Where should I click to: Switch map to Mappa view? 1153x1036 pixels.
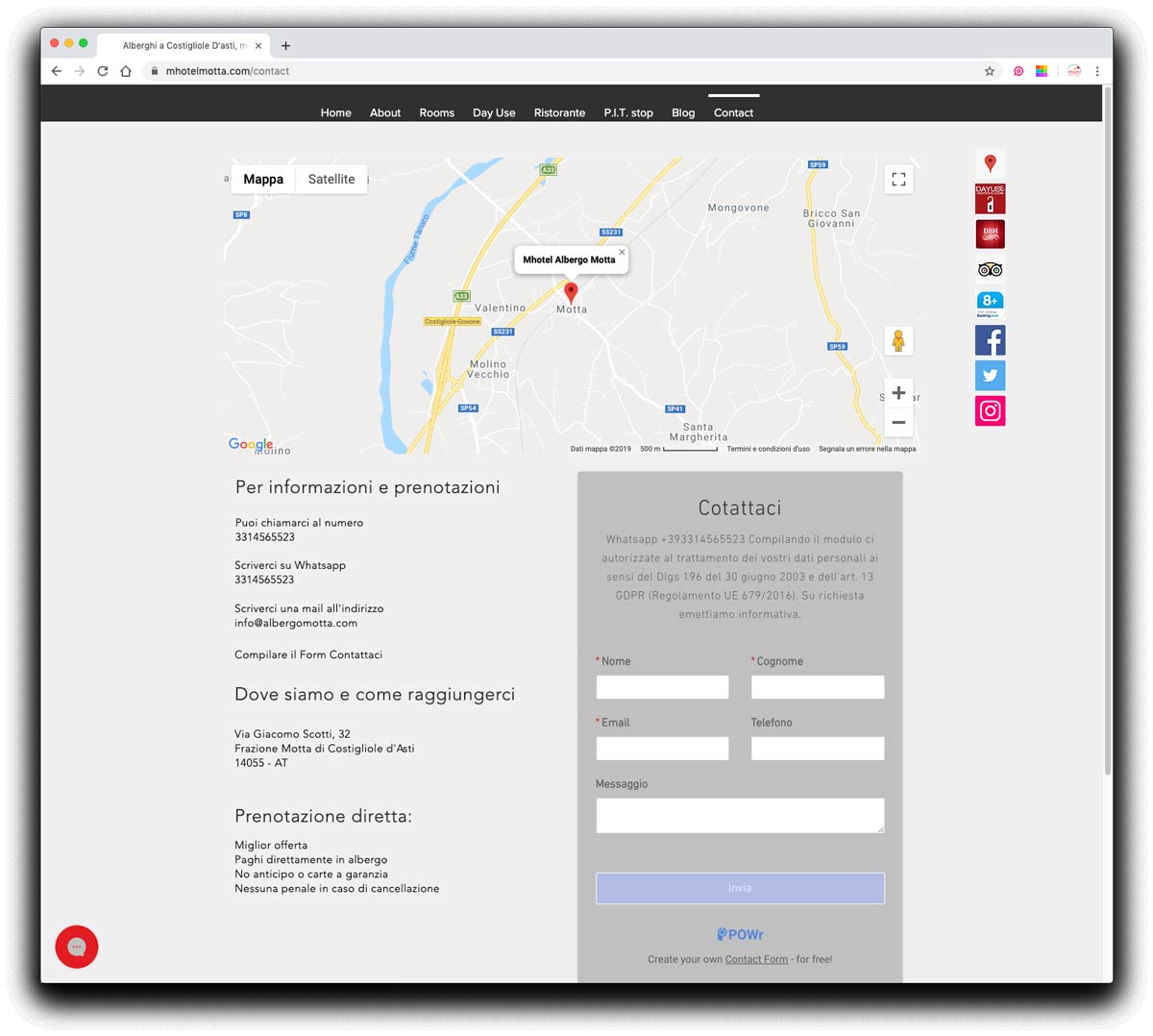(263, 179)
